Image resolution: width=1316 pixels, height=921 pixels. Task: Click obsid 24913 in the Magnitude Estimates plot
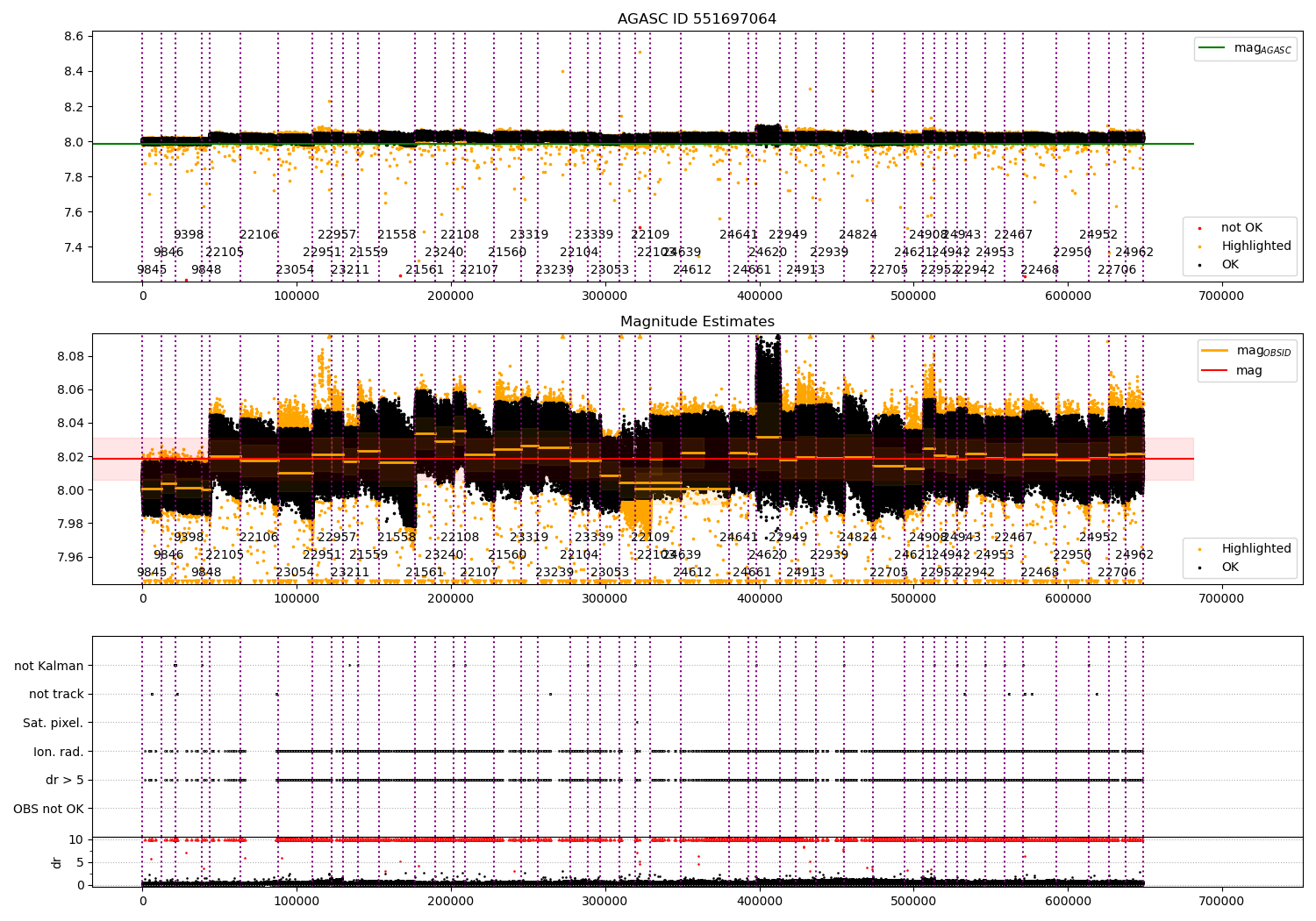pos(805,573)
